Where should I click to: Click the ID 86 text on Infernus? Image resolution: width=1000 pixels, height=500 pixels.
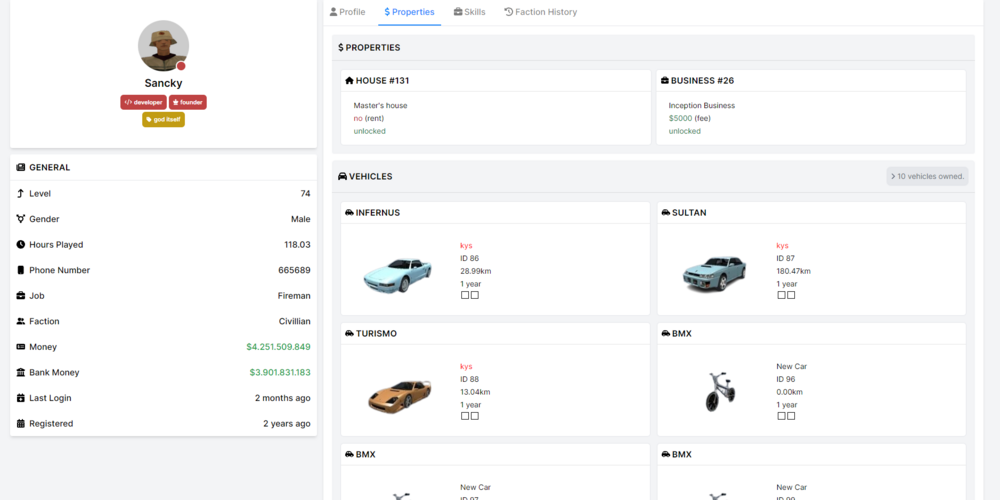tap(469, 258)
